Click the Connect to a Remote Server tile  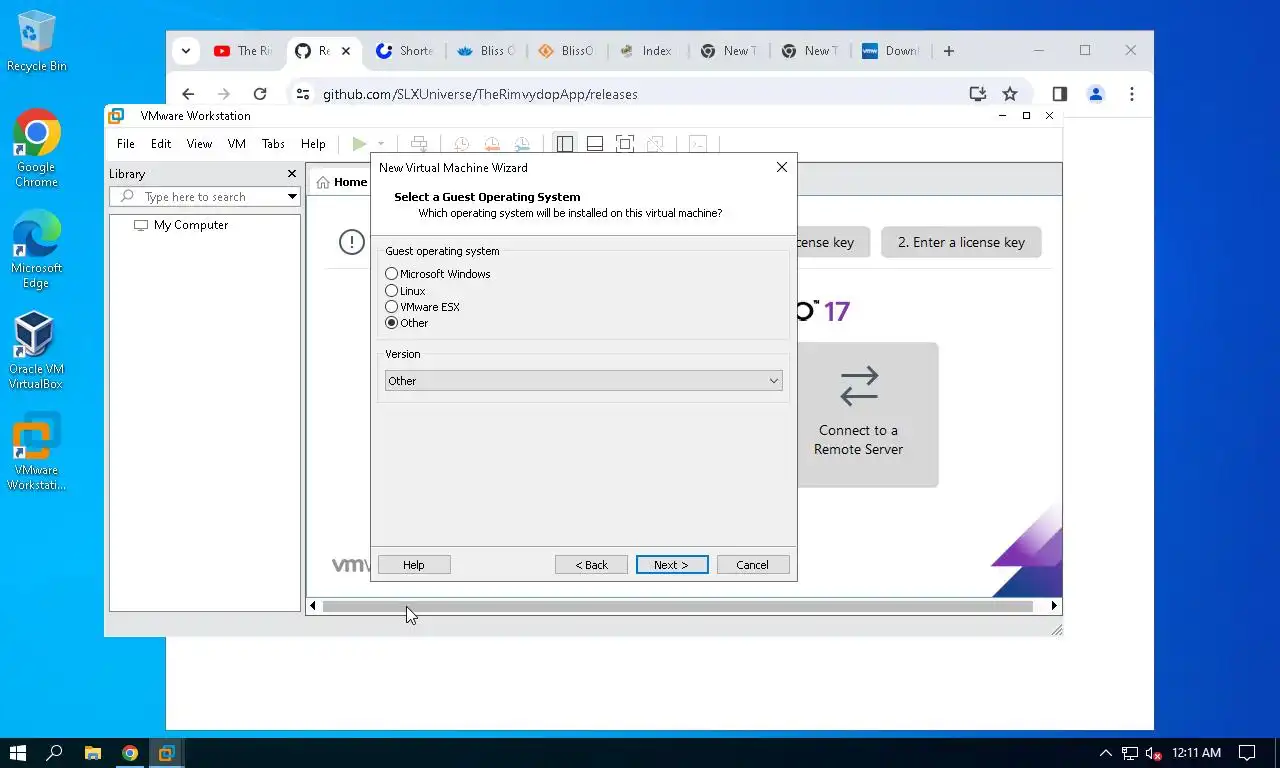click(858, 414)
